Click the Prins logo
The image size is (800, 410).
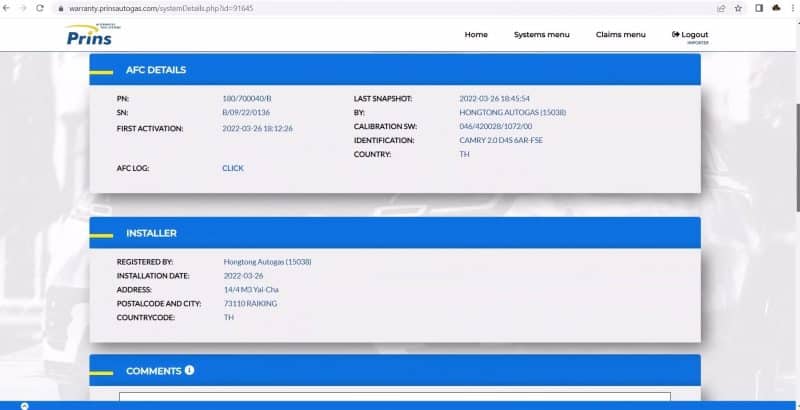pyautogui.click(x=93, y=34)
